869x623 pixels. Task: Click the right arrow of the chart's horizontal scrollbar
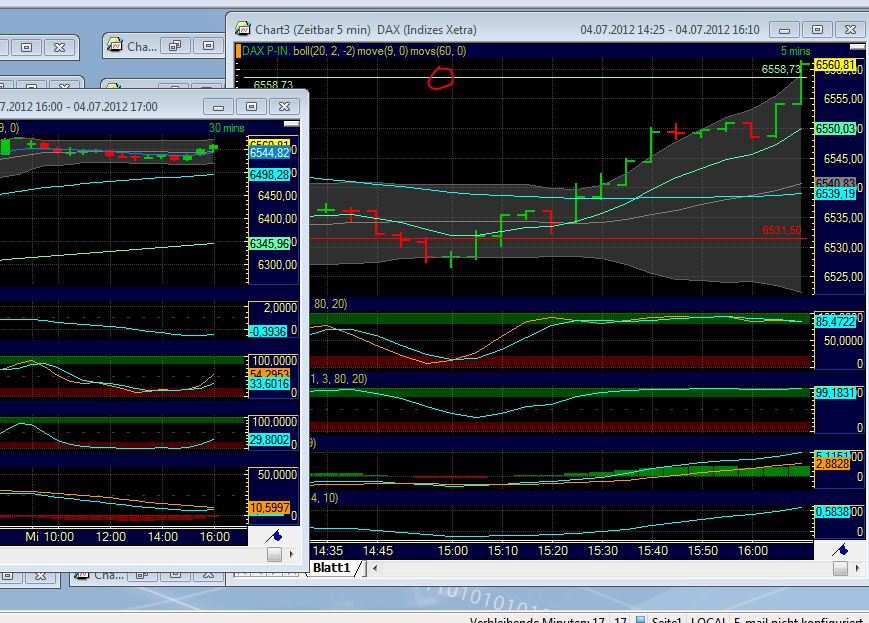click(x=857, y=568)
